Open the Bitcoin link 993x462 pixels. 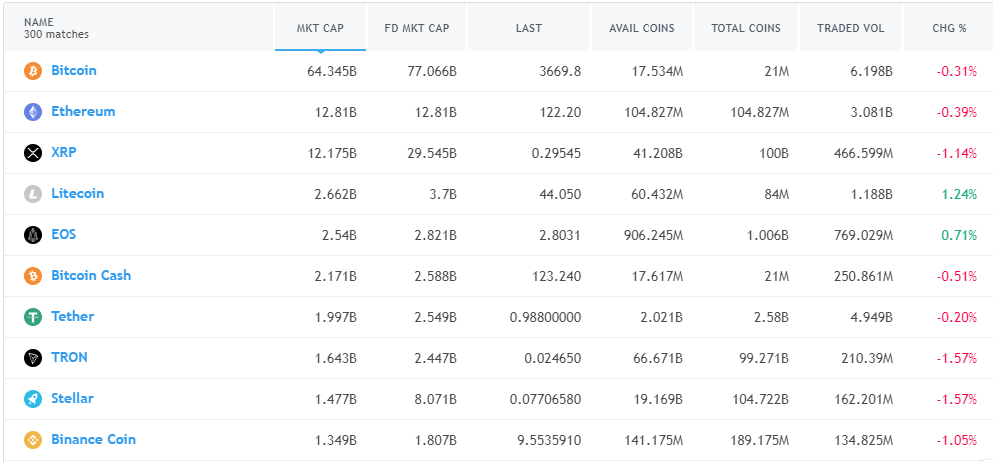pyautogui.click(x=74, y=70)
